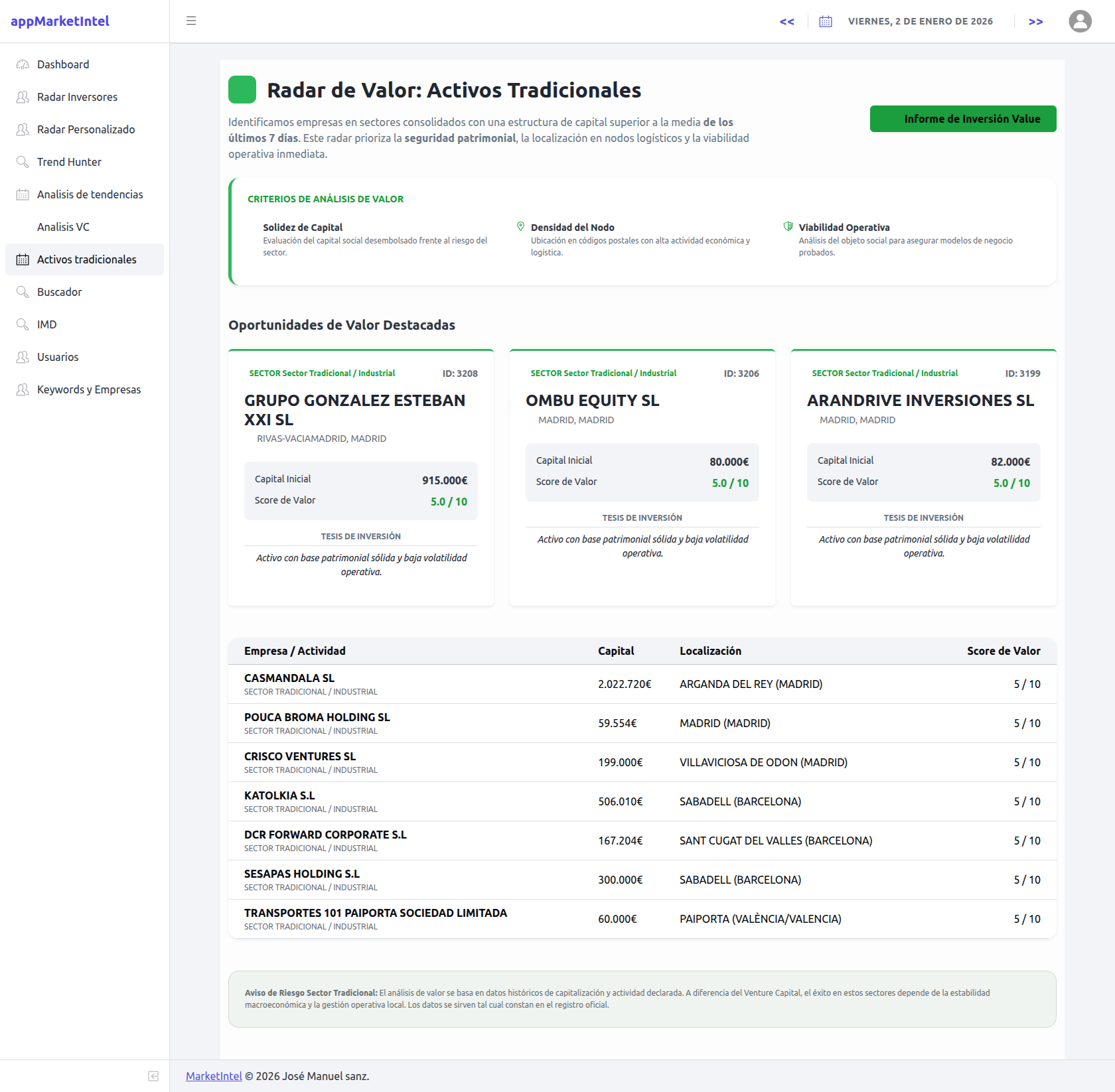Open Usuarios via its people icon
Screen dimensions: 1115x1092
[23, 356]
